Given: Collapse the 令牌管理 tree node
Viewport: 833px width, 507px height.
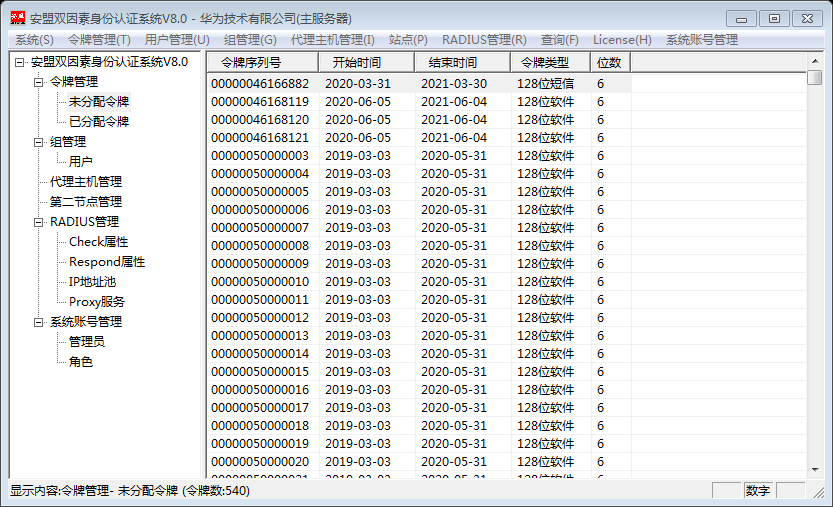Looking at the screenshot, I should click(38, 82).
